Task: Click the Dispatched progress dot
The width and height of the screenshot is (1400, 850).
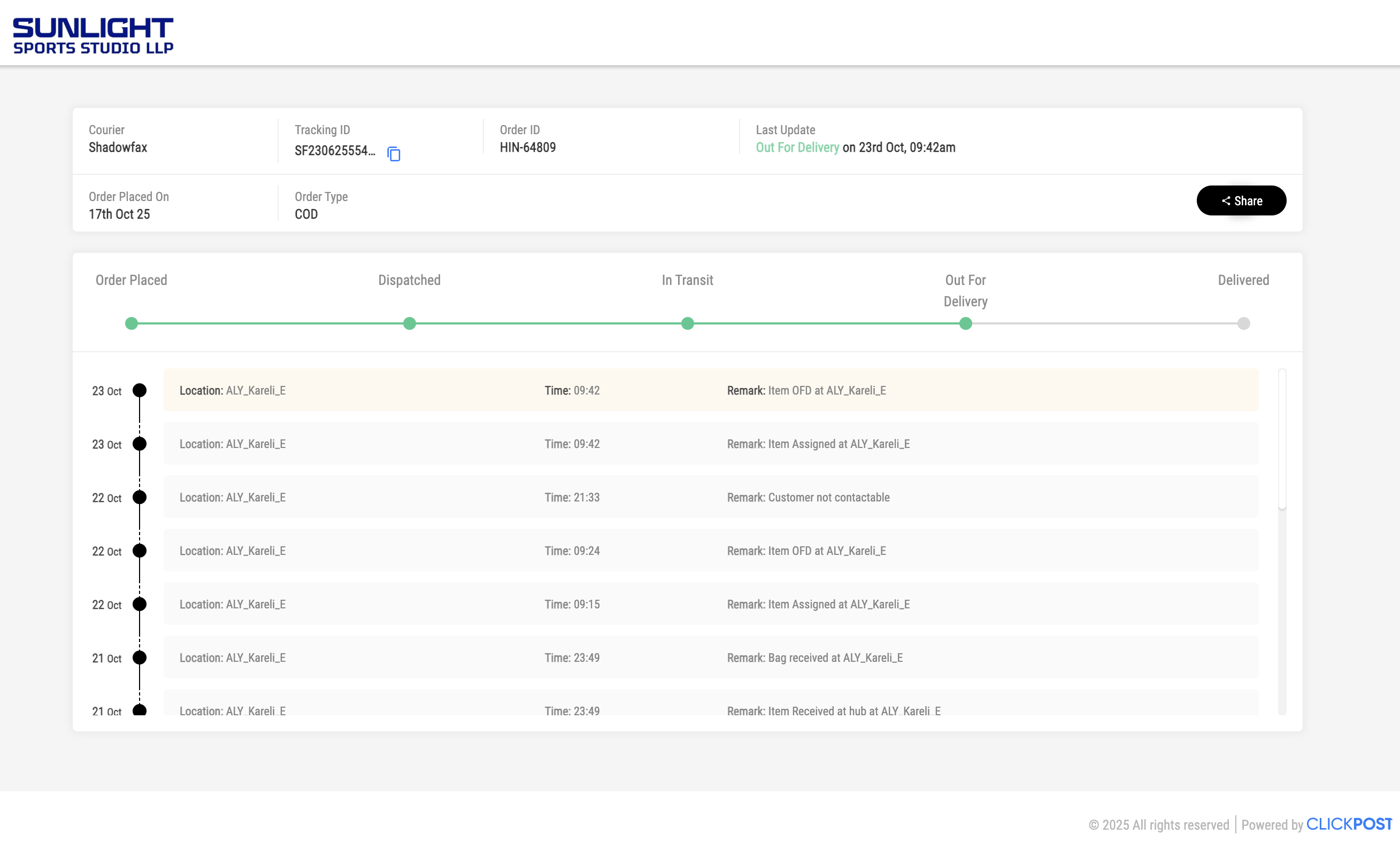Action: point(409,323)
